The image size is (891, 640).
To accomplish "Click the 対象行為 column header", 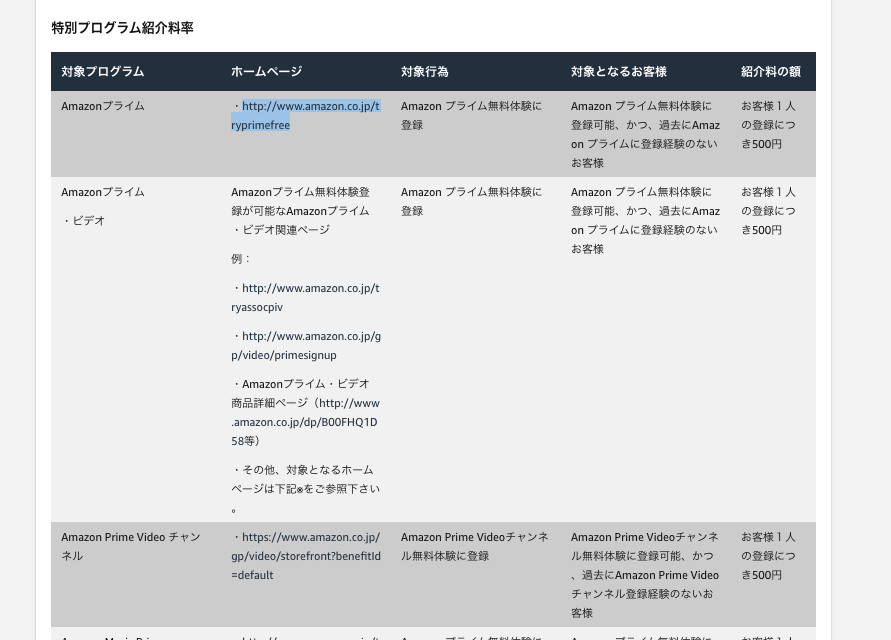I will click(424, 72).
